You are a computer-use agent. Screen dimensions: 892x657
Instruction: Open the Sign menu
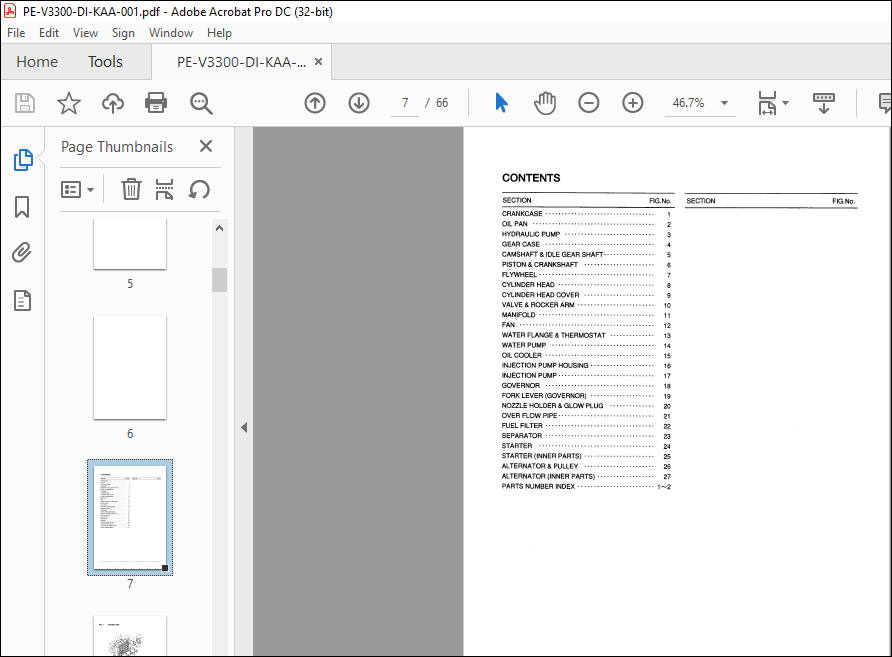[123, 33]
